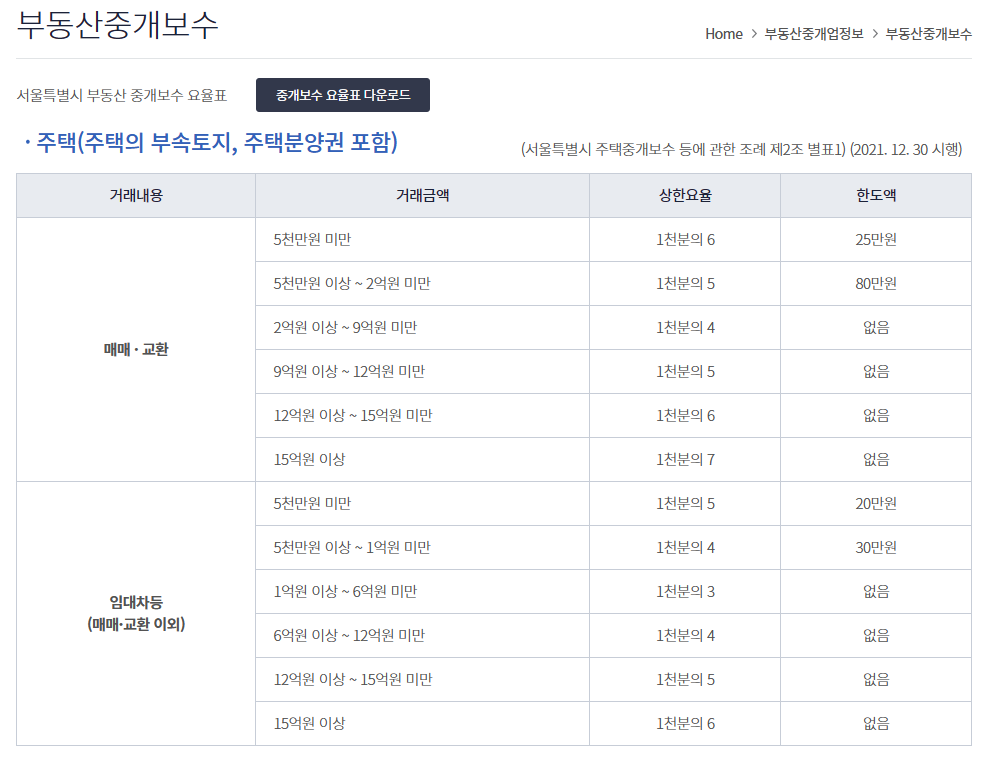Click the 30만원 limit cell
This screenshot has width=984, height=759.
[876, 547]
